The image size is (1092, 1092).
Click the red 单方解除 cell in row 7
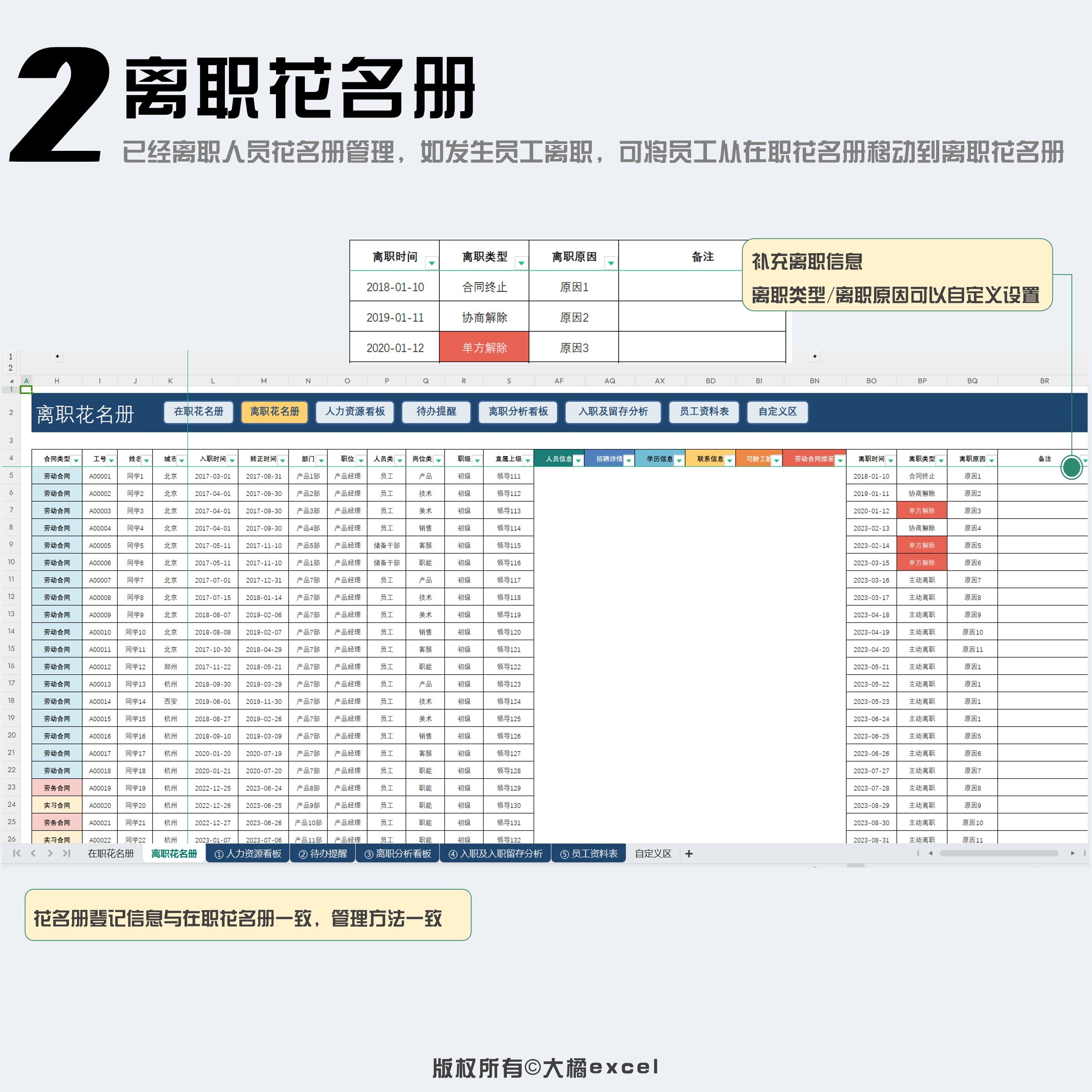tap(921, 511)
